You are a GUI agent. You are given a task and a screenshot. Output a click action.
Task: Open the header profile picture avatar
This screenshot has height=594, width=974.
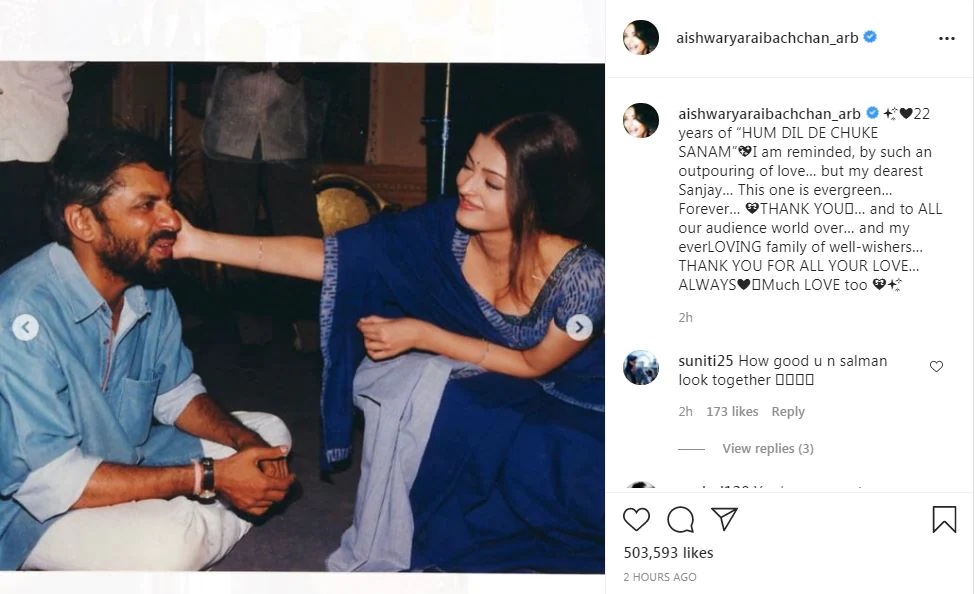pos(640,37)
